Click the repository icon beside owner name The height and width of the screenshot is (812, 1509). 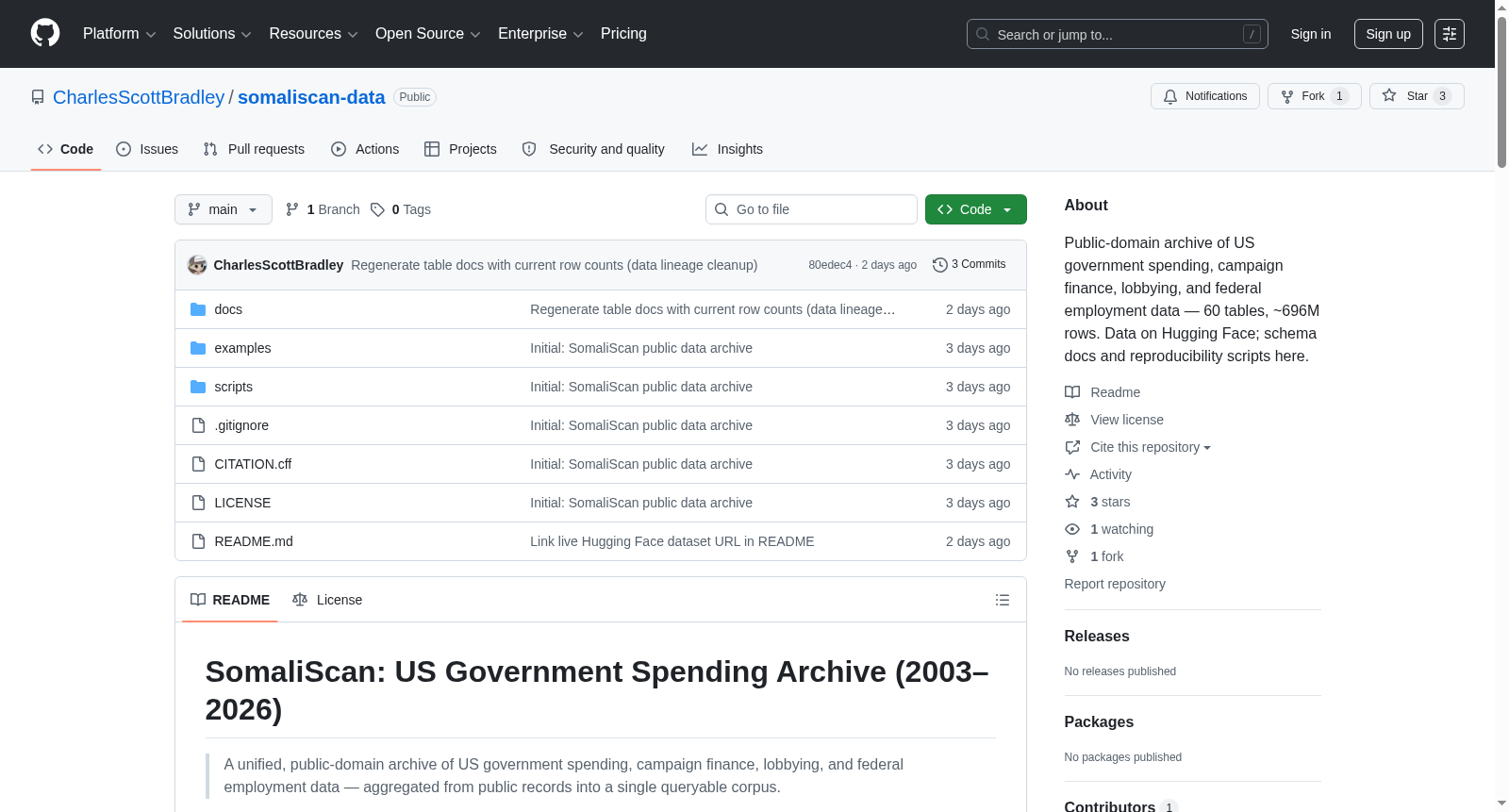(x=38, y=97)
